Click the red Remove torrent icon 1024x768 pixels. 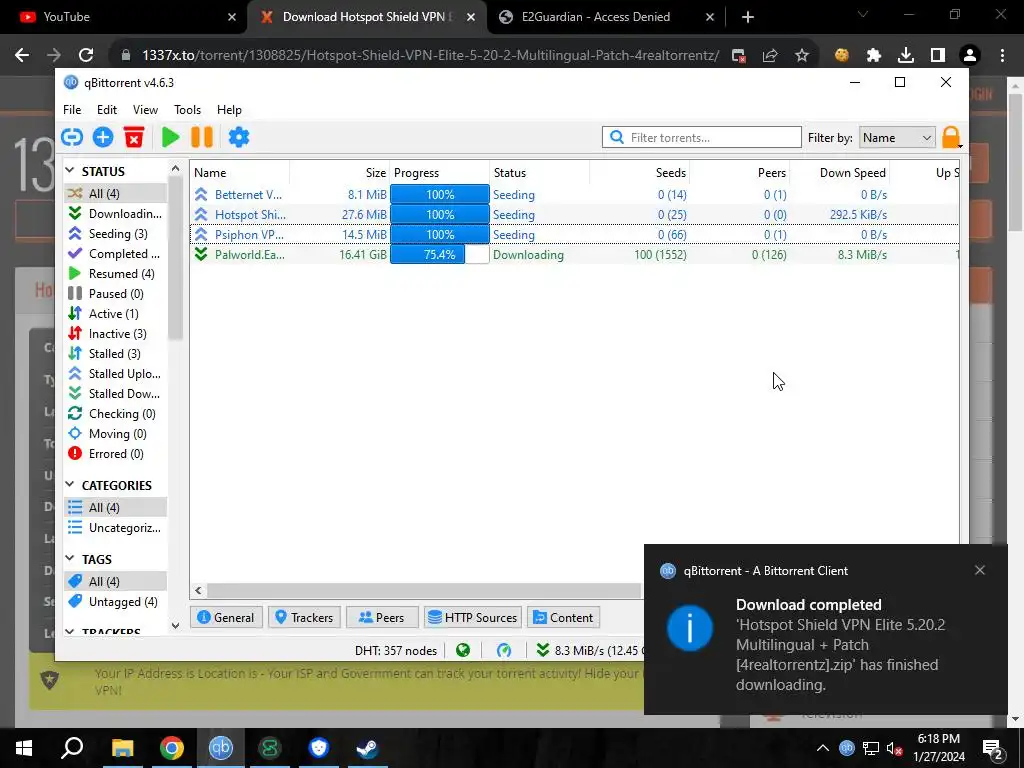134,137
